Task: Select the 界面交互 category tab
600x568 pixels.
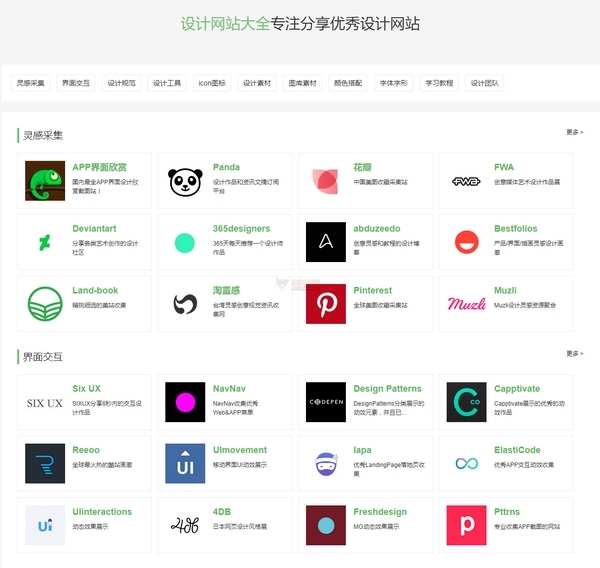Action: [76, 83]
